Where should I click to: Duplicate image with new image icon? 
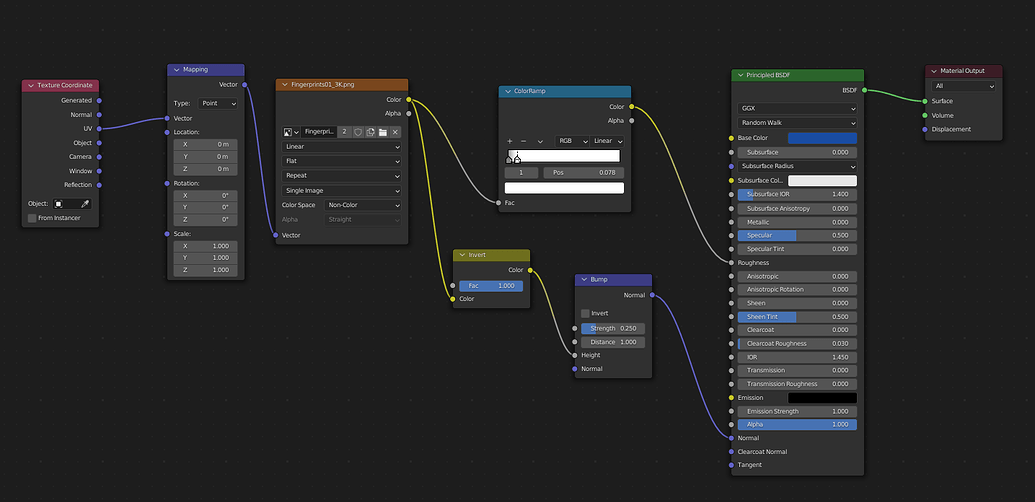(370, 132)
